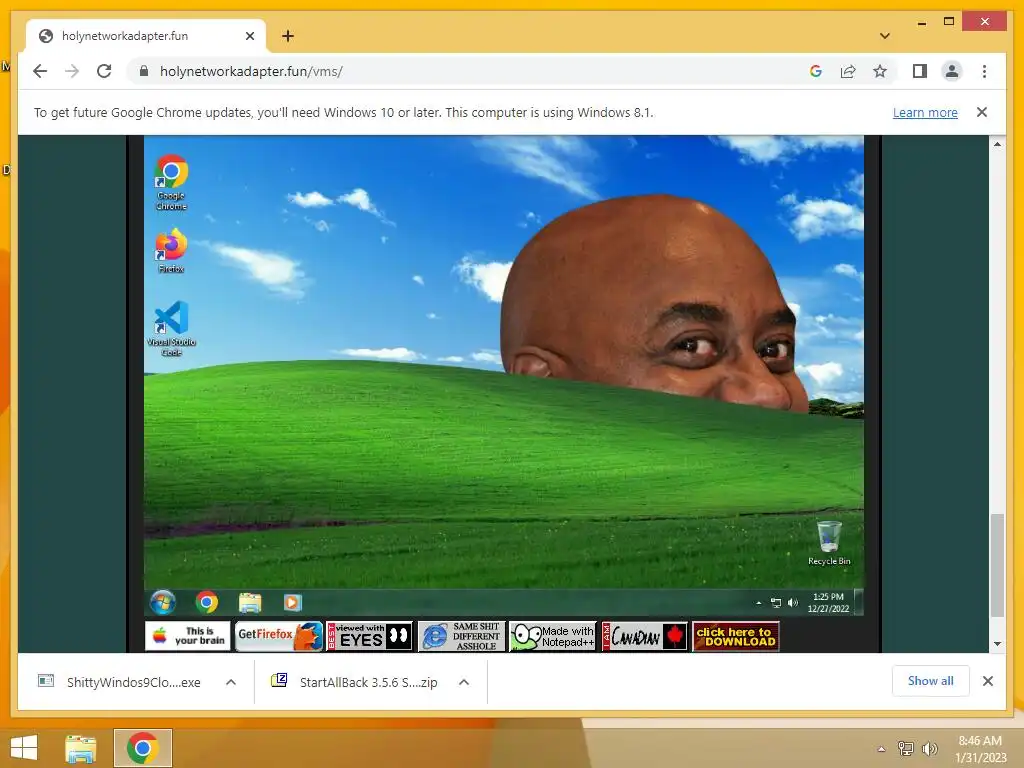Click the 'viewed with EYES' badge
The image size is (1024, 768).
tap(370, 636)
